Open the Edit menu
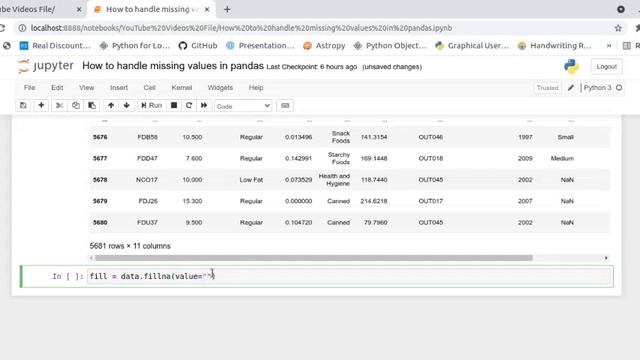Viewport: 640px width, 360px height. click(x=57, y=88)
